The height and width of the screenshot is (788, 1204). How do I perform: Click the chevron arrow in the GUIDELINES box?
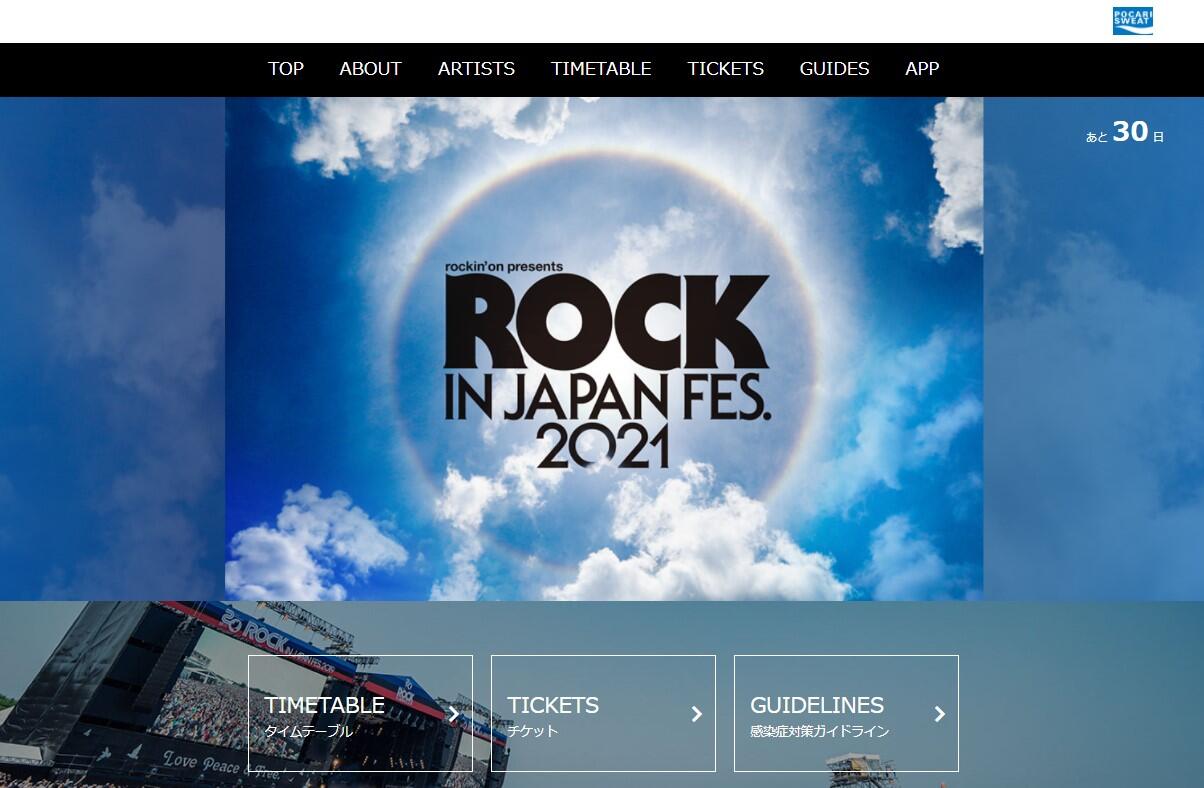940,714
